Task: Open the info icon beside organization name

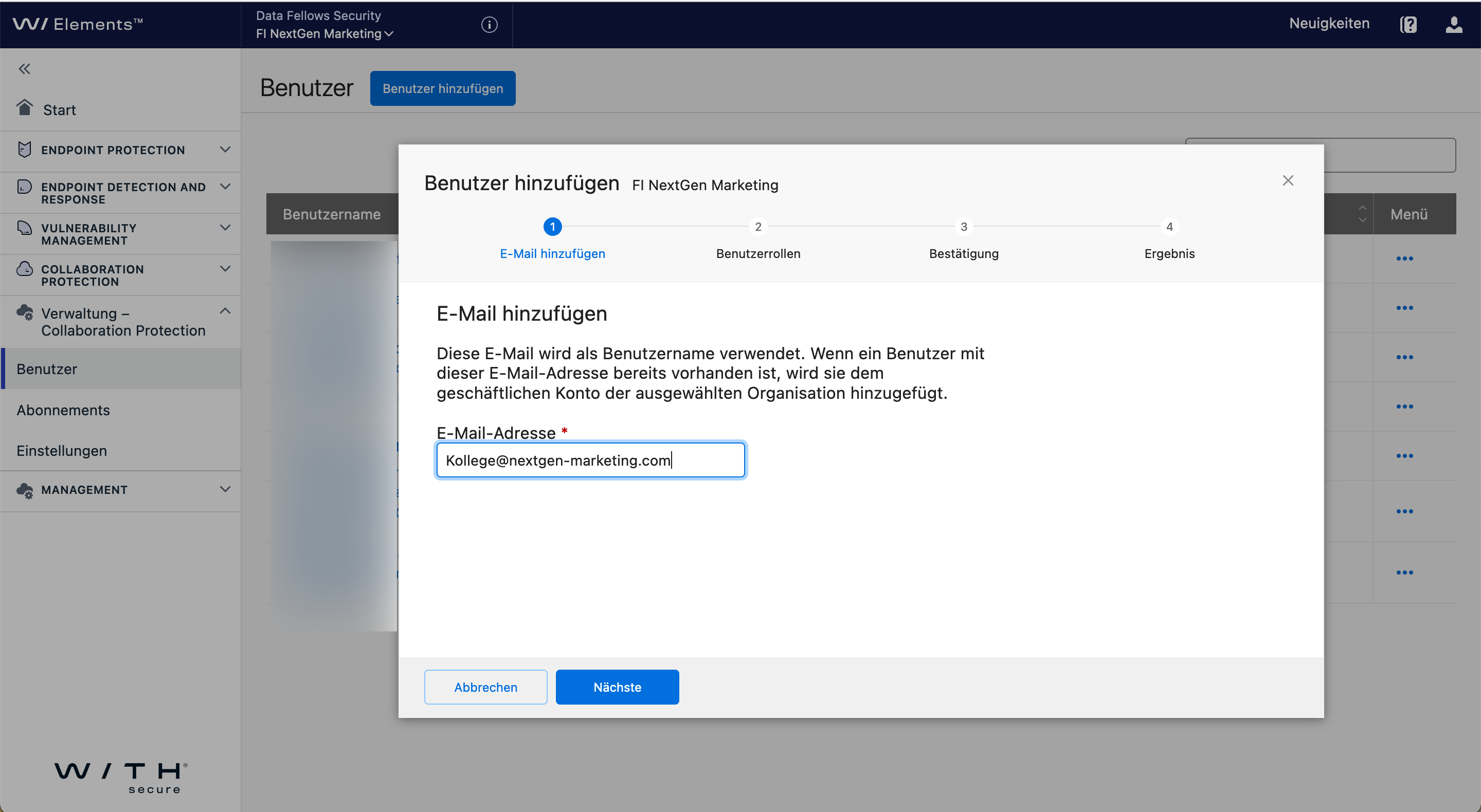Action: [x=489, y=25]
